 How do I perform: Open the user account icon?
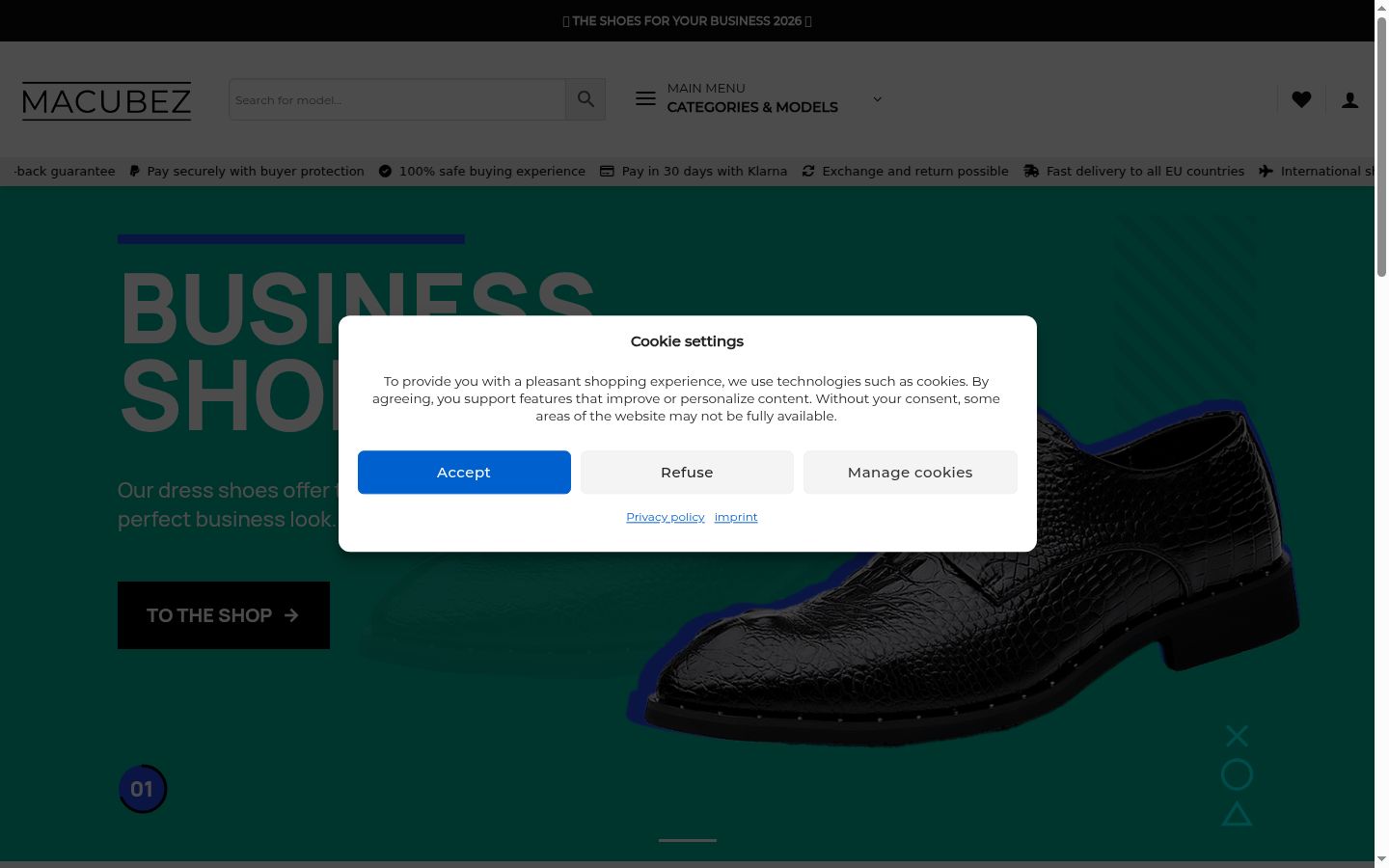[x=1350, y=99]
